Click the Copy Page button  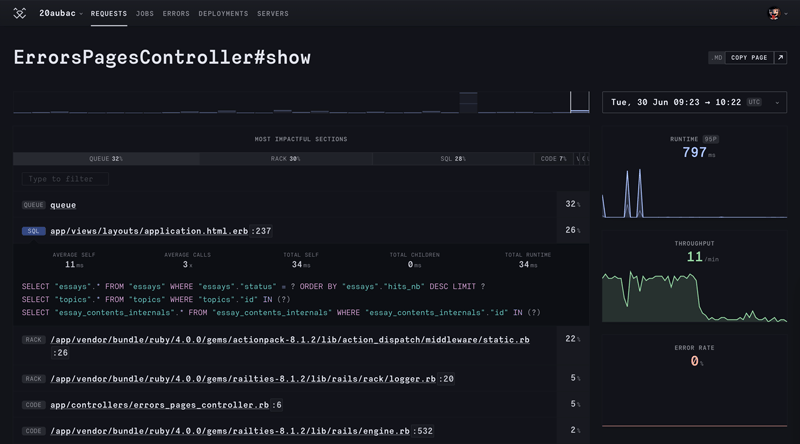pos(749,58)
